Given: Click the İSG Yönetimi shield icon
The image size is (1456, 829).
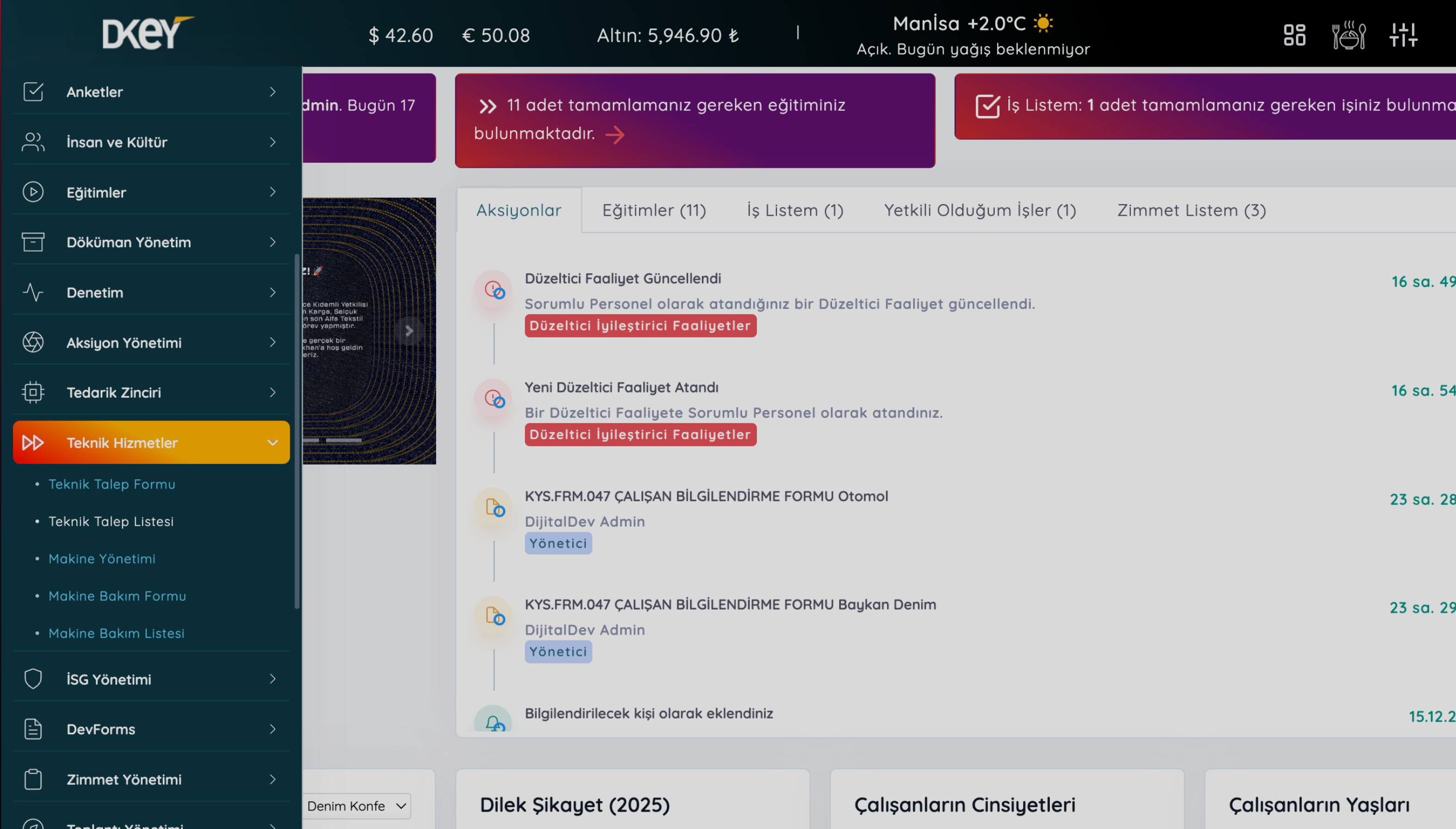Looking at the screenshot, I should pos(33,679).
